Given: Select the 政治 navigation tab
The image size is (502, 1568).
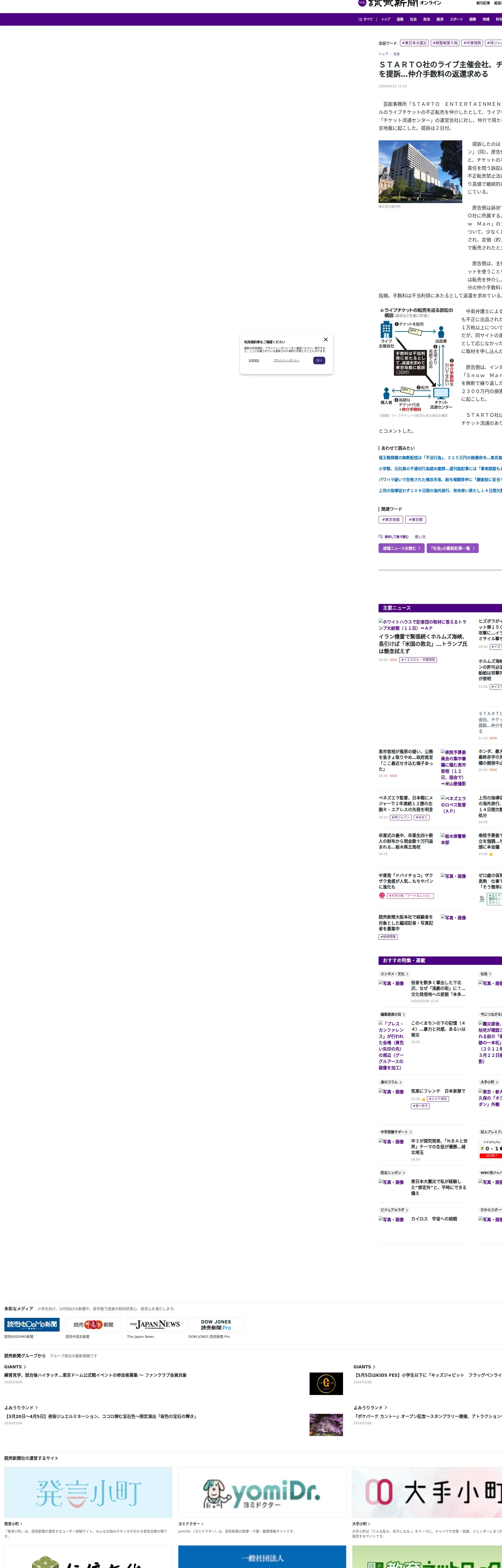Looking at the screenshot, I should pos(426,20).
